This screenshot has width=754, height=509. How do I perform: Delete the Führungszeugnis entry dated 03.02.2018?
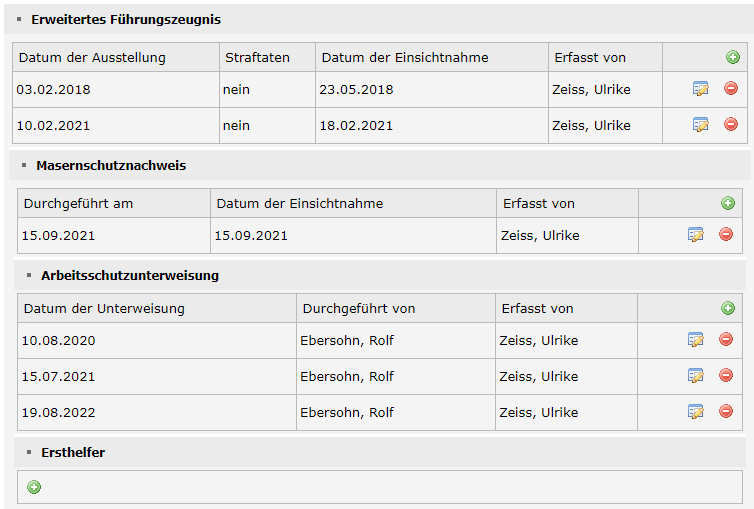click(x=731, y=88)
